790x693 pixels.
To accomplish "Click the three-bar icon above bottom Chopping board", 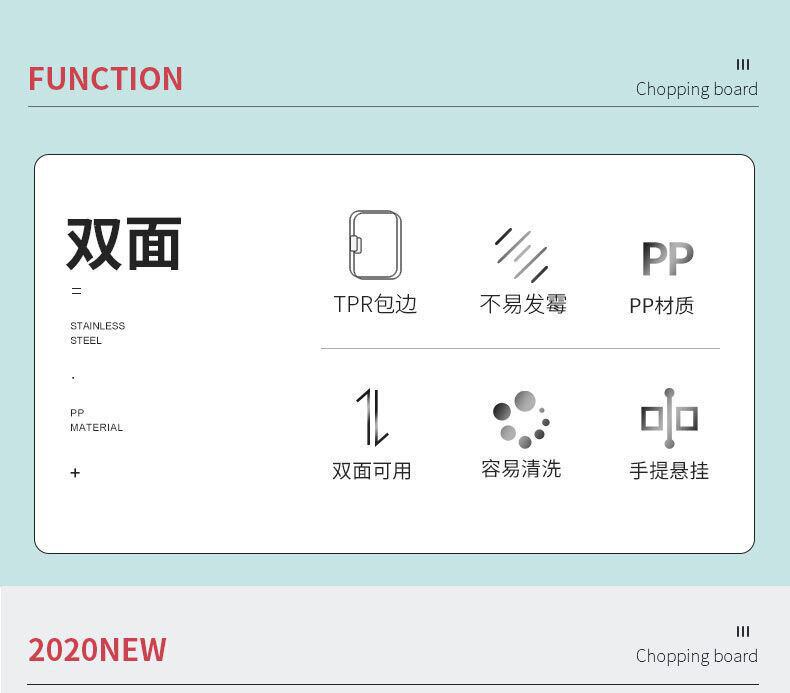I will (x=743, y=631).
